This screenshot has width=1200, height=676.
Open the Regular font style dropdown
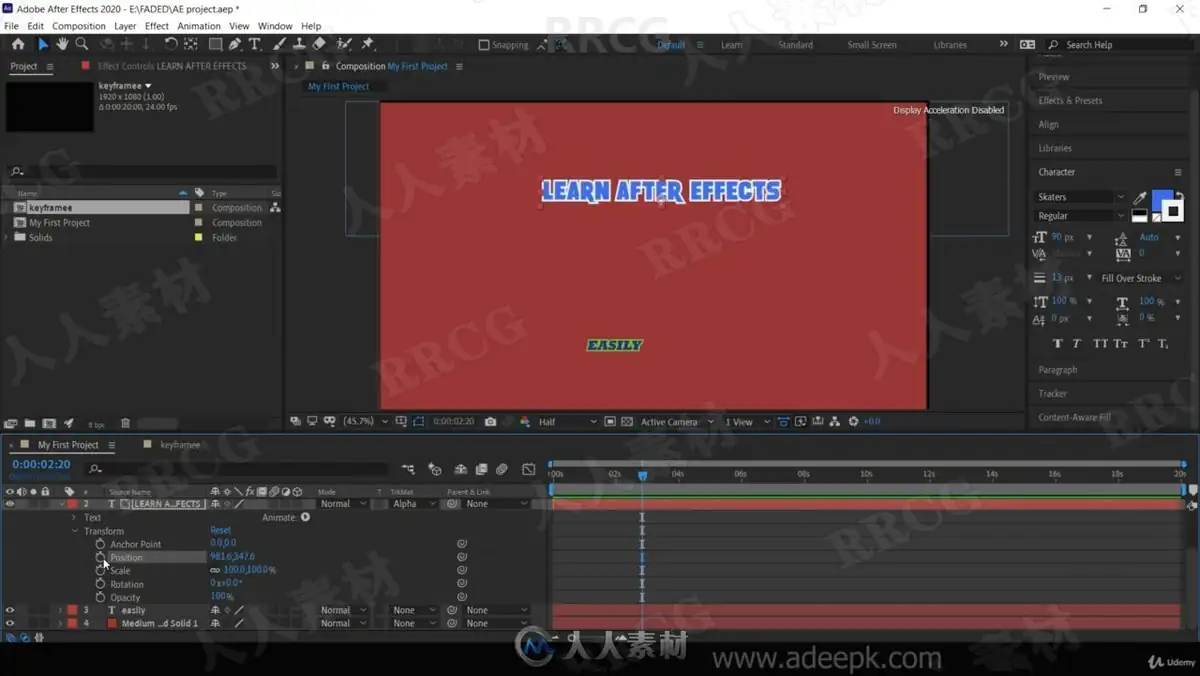tap(1081, 216)
